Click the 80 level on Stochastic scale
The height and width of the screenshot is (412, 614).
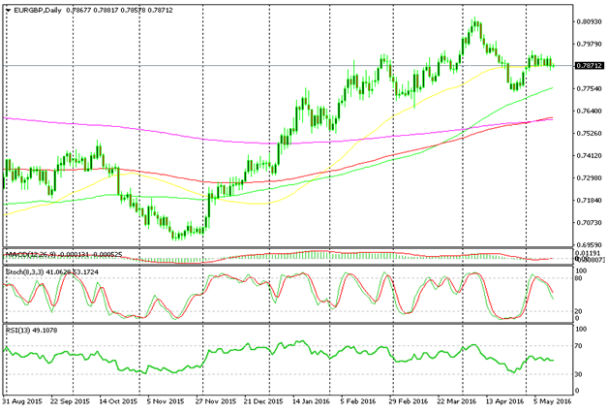point(580,278)
